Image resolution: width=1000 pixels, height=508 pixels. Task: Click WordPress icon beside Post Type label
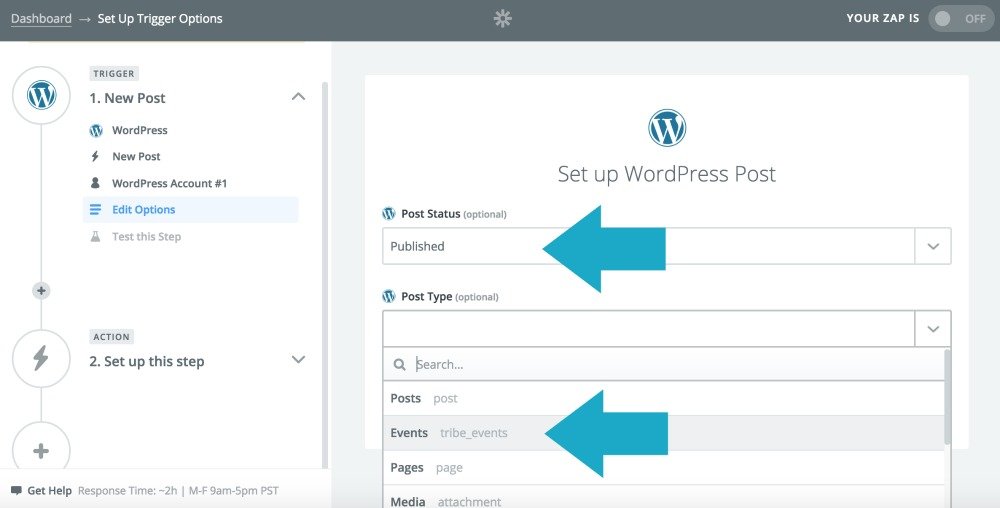pyautogui.click(x=389, y=296)
